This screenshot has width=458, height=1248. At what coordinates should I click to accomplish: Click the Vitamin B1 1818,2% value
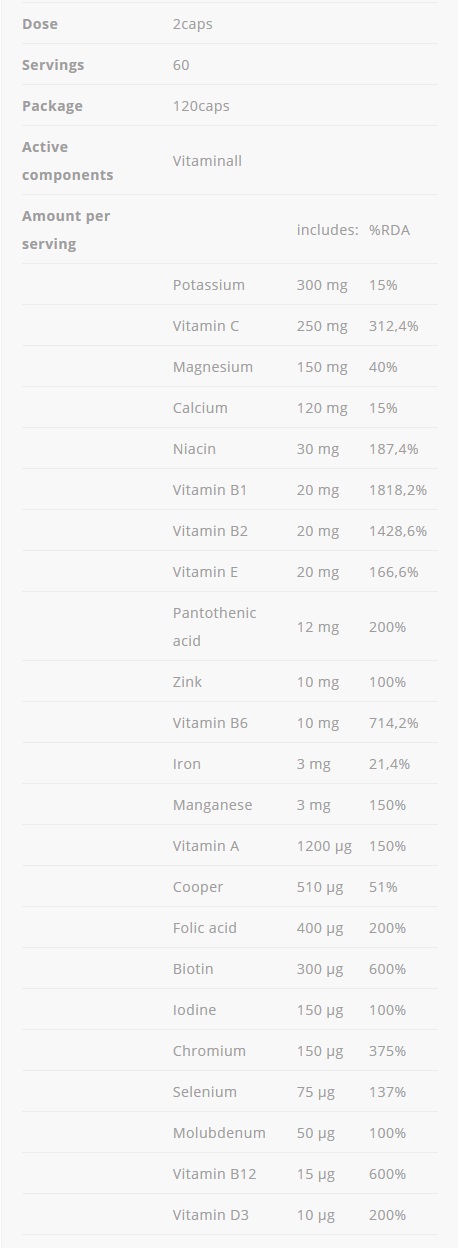(x=397, y=490)
